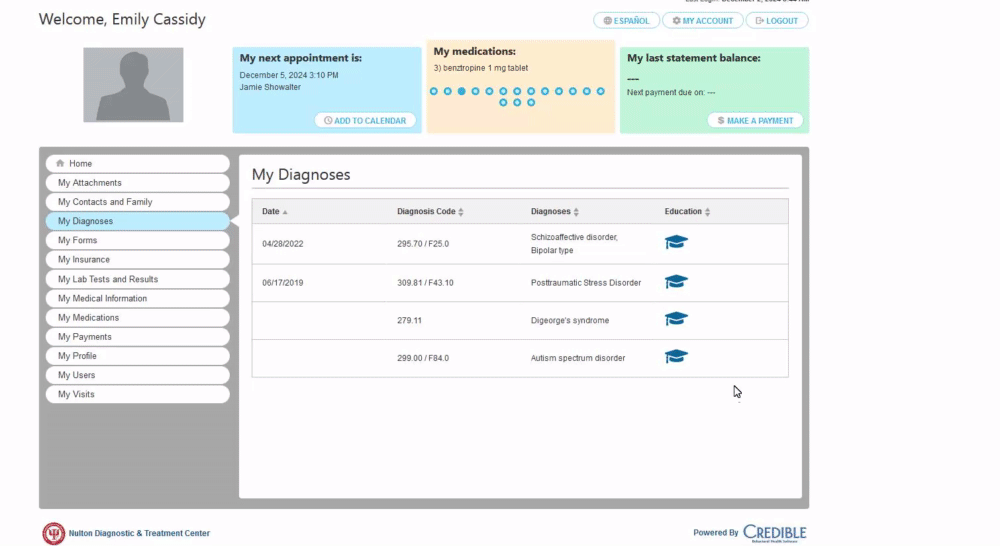Go to Home in sidebar
This screenshot has height=546, width=1000.
tap(138, 163)
